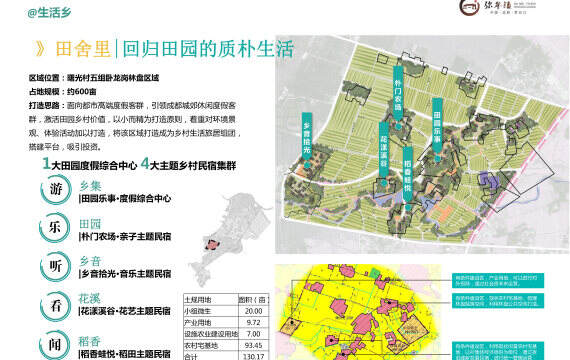Click the 乐 circular badge
The image size is (570, 360).
[55, 227]
